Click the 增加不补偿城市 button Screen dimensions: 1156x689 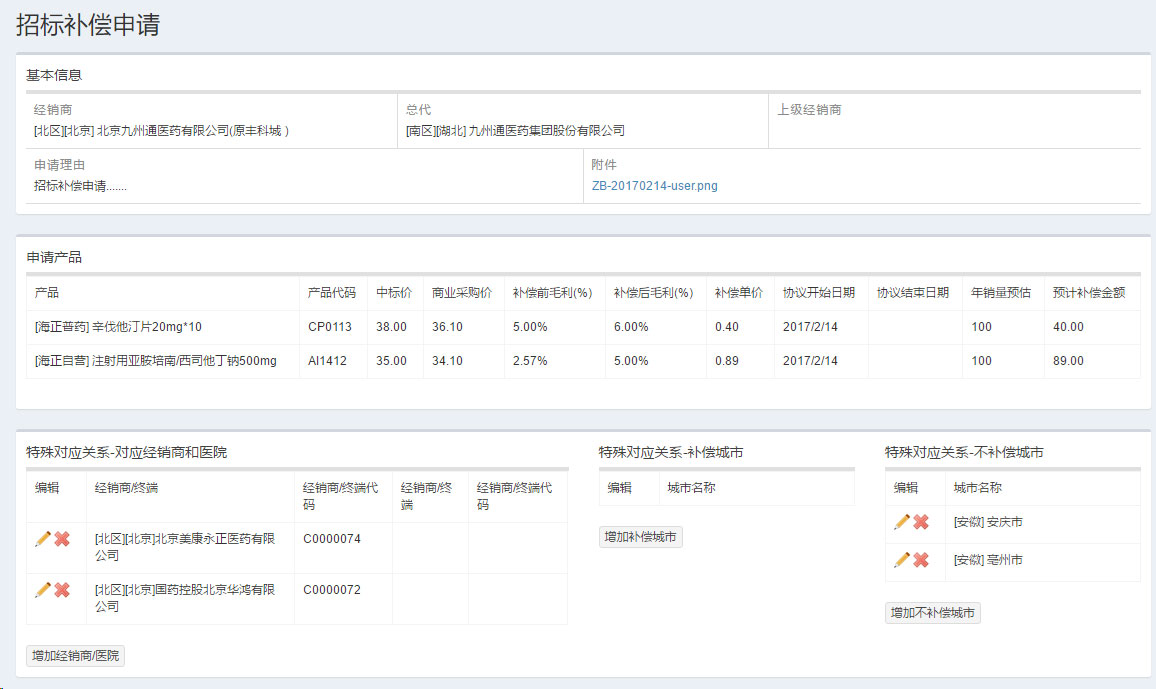[932, 613]
